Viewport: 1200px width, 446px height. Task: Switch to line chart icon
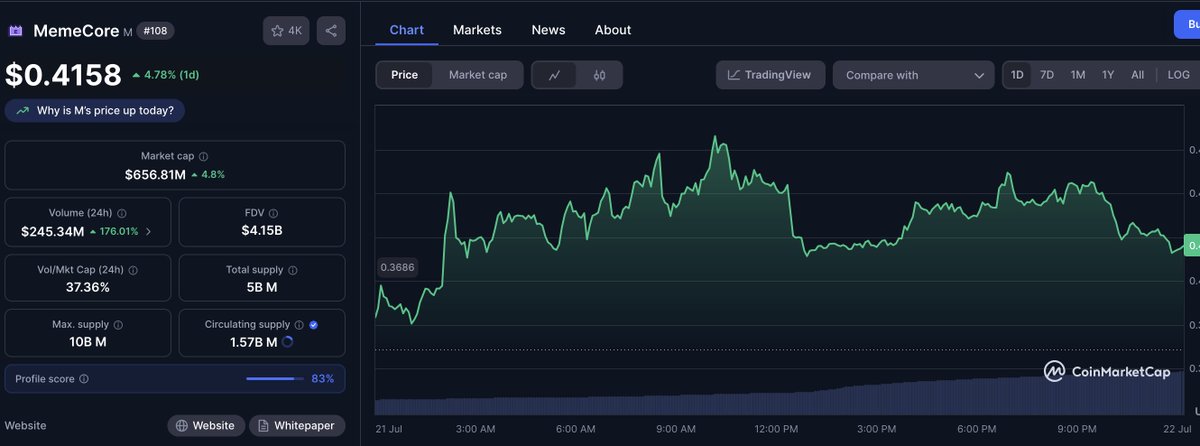555,75
